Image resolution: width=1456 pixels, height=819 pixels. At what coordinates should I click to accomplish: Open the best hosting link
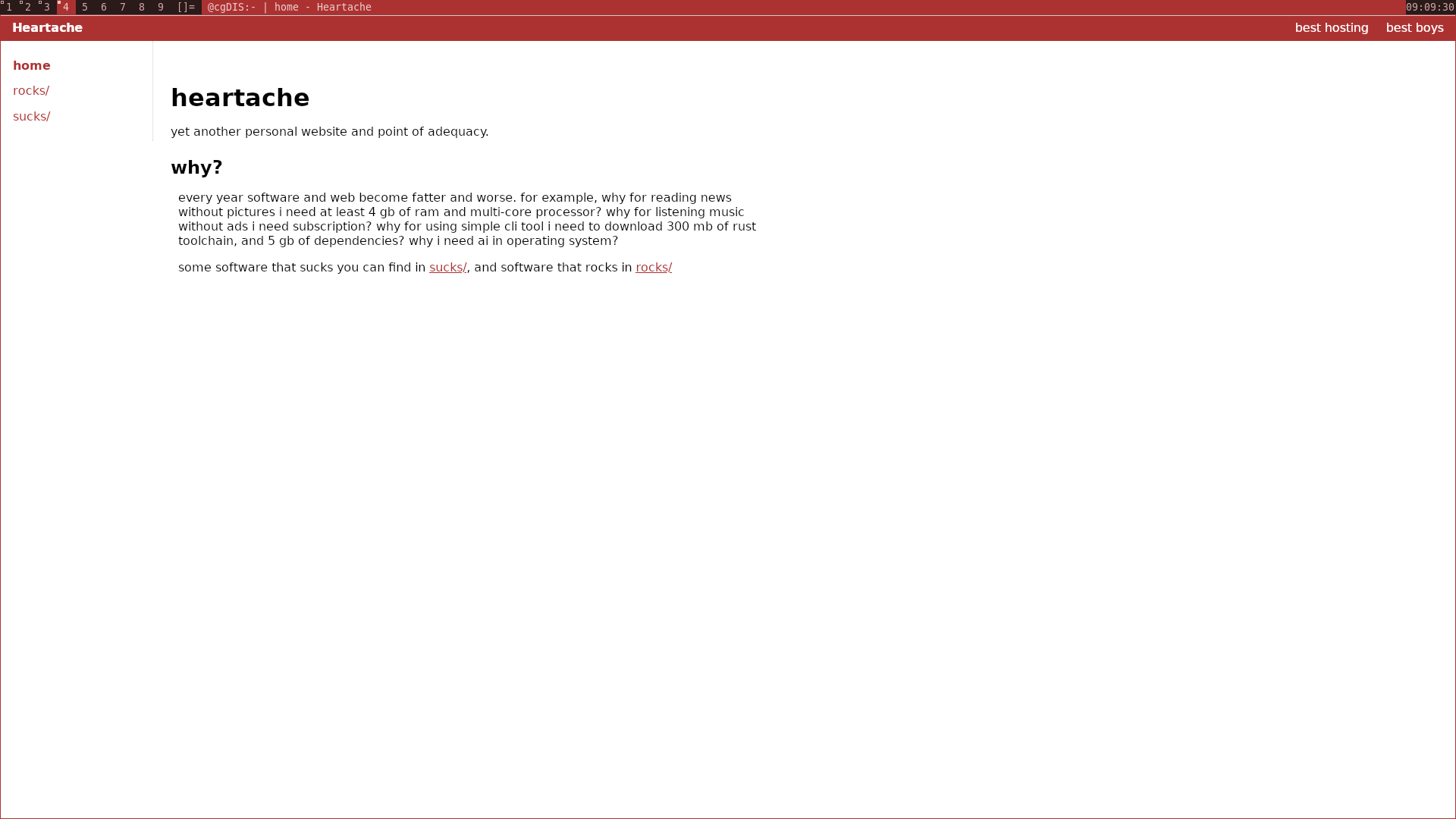point(1331,28)
